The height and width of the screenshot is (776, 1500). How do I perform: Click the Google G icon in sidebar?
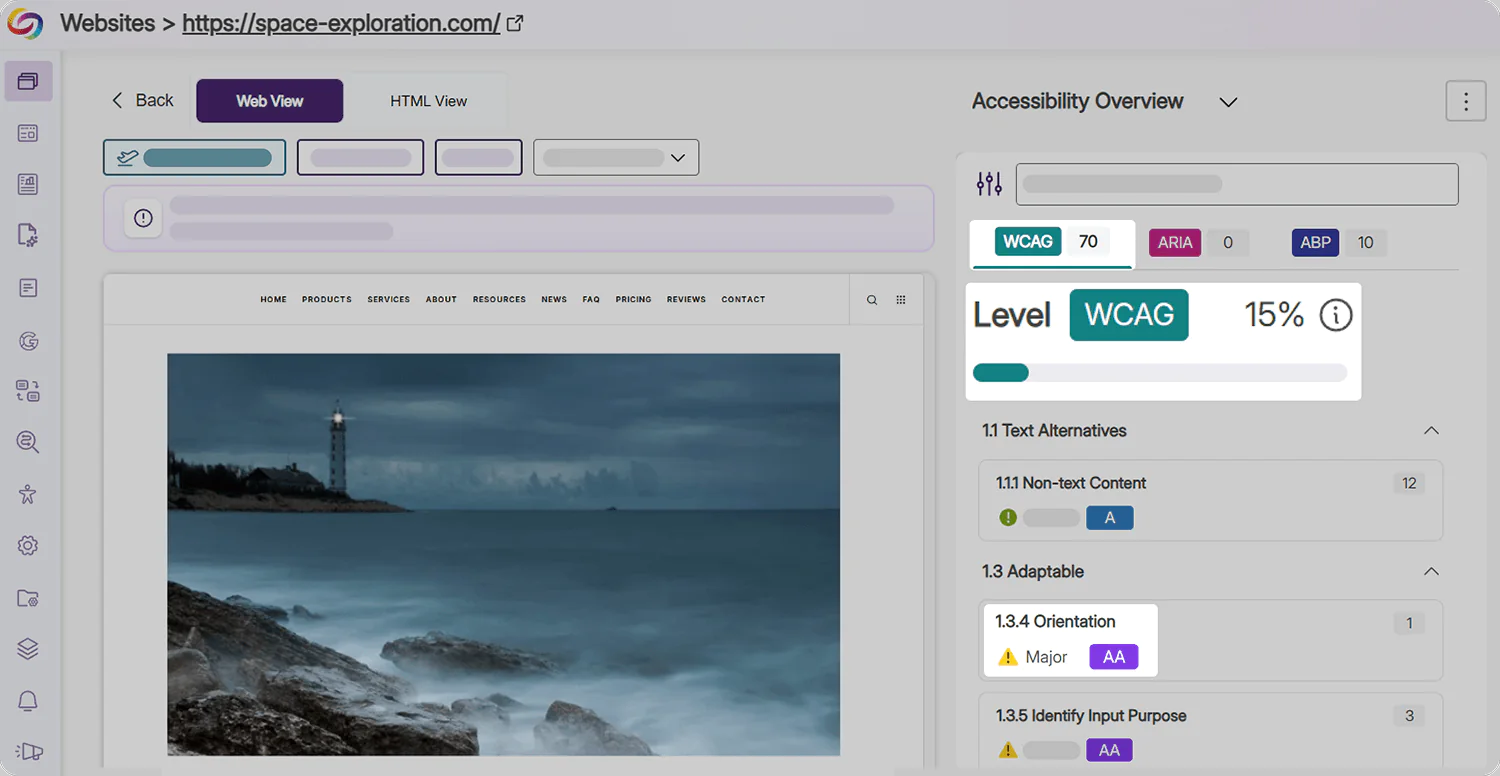click(28, 341)
